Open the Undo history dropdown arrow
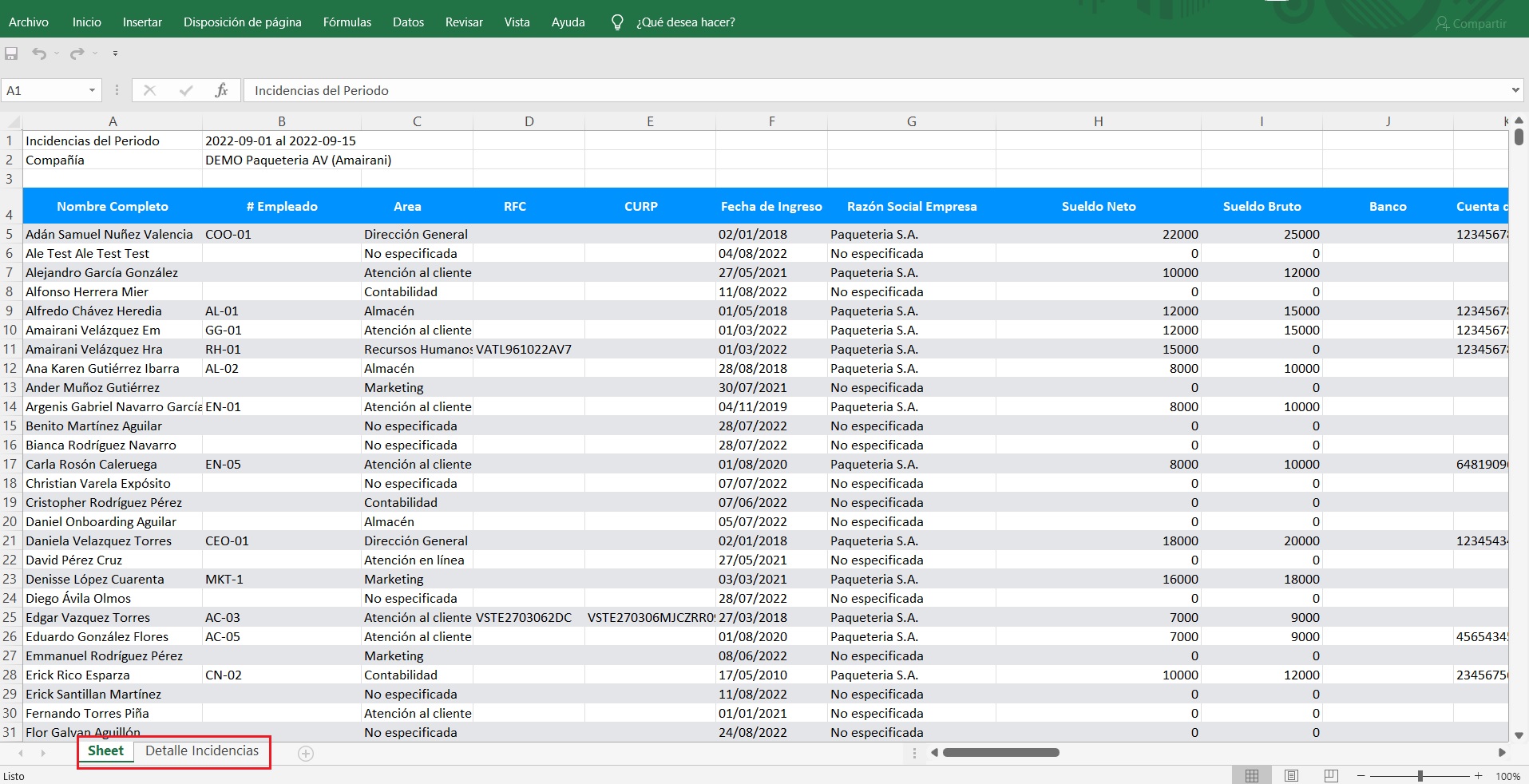Viewport: 1529px width, 784px height. [57, 53]
